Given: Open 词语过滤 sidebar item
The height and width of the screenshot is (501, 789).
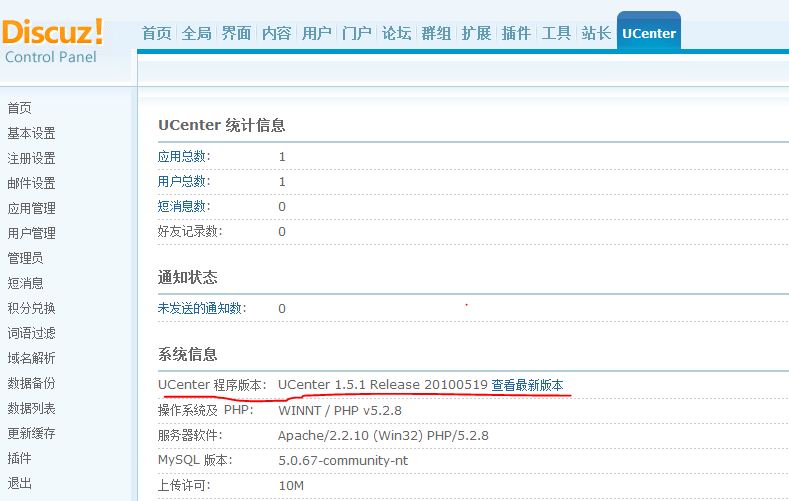Looking at the screenshot, I should click(x=31, y=333).
